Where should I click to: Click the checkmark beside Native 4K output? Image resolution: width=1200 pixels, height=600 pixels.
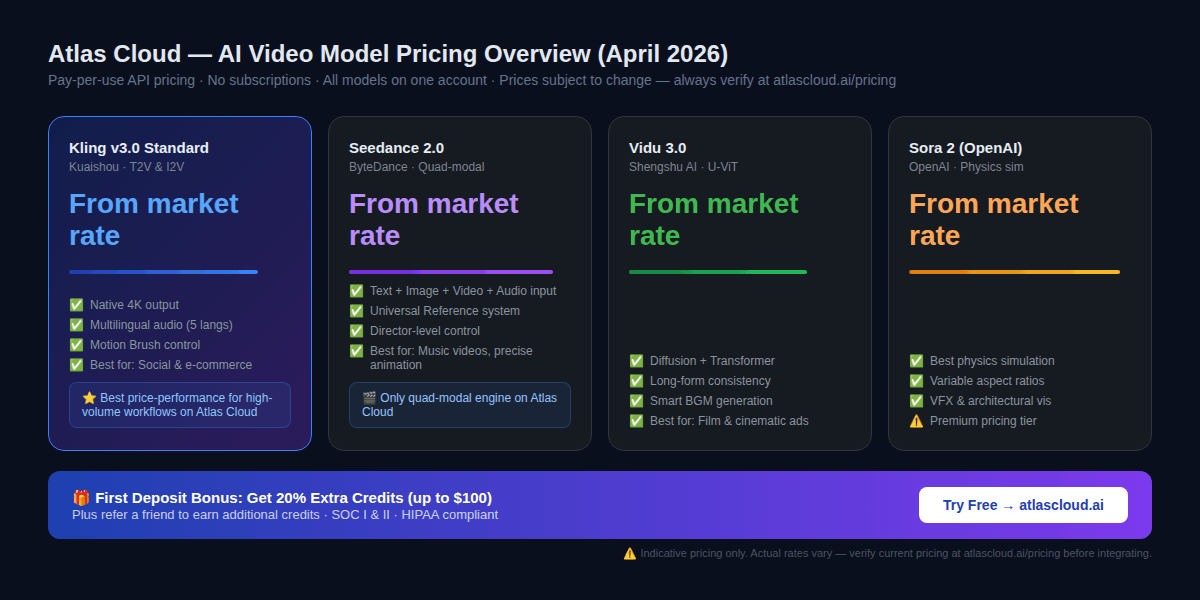coord(76,304)
